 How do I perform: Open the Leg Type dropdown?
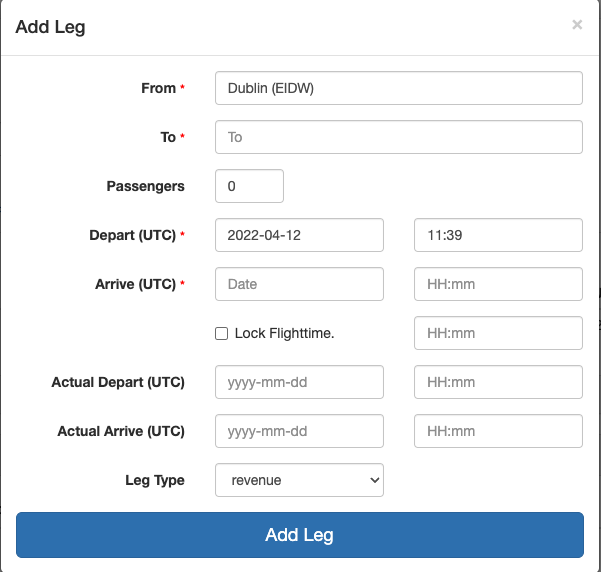pos(299,480)
